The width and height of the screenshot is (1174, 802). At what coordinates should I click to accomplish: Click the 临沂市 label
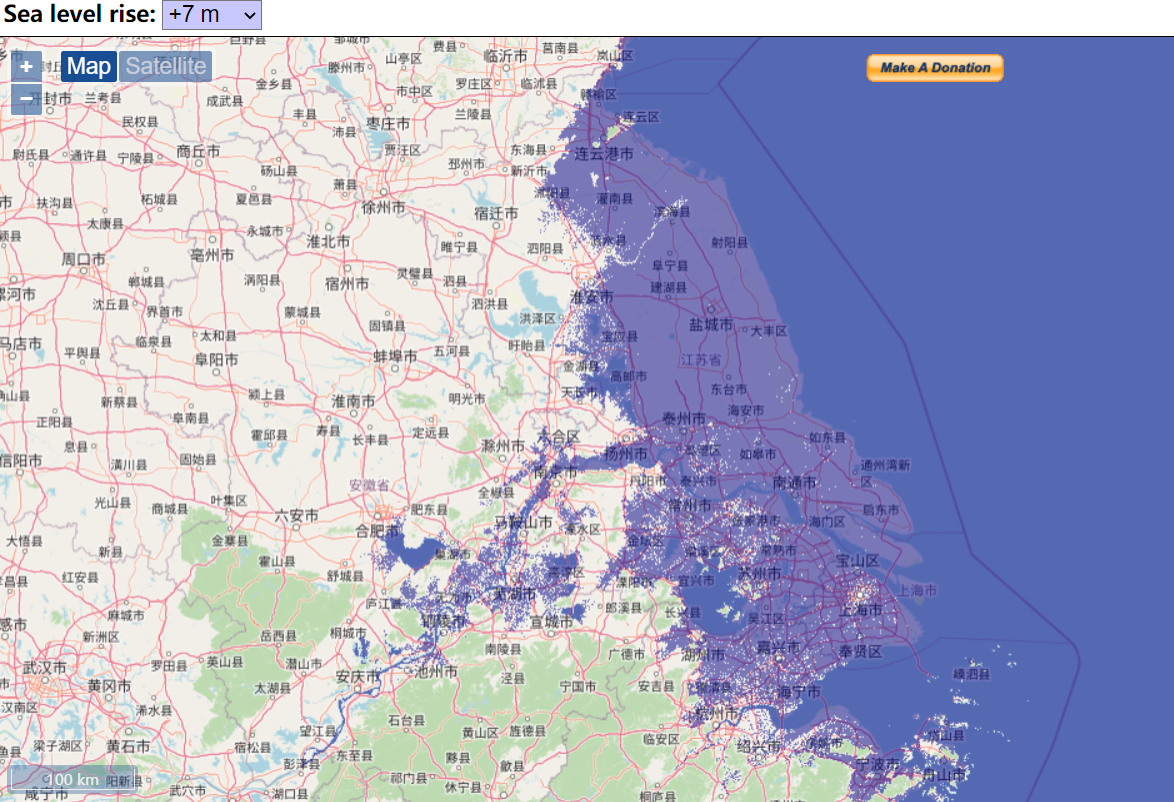(505, 56)
